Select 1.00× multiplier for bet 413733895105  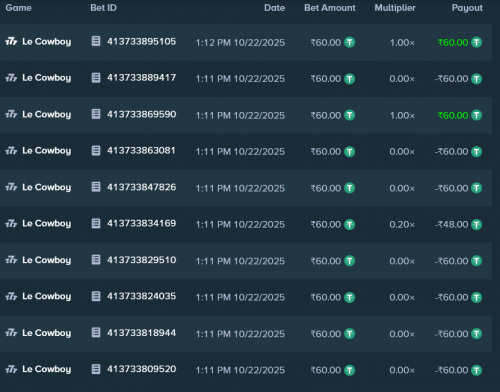click(402, 43)
